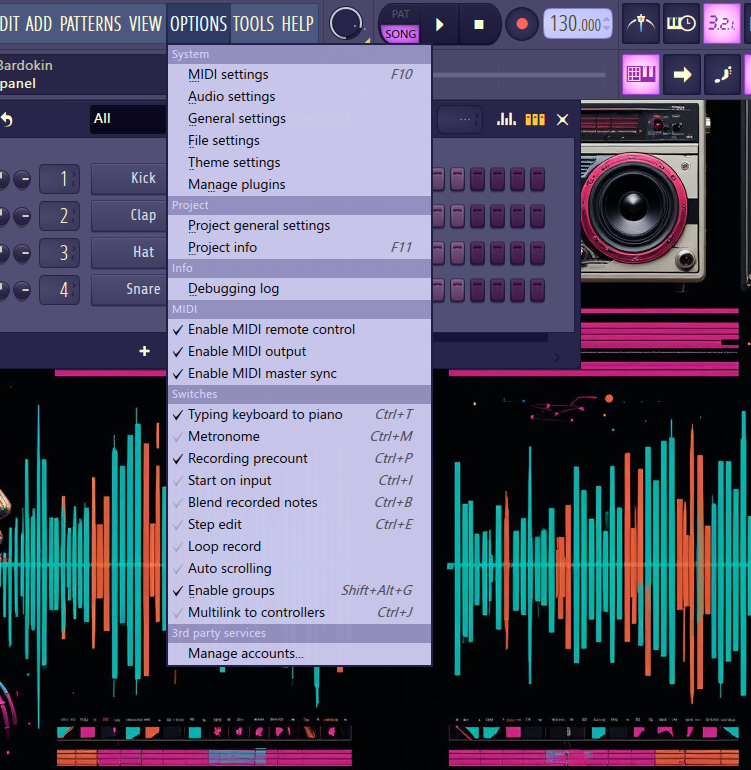Toggle Recording precount option
The height and width of the screenshot is (770, 751).
click(x=300, y=459)
